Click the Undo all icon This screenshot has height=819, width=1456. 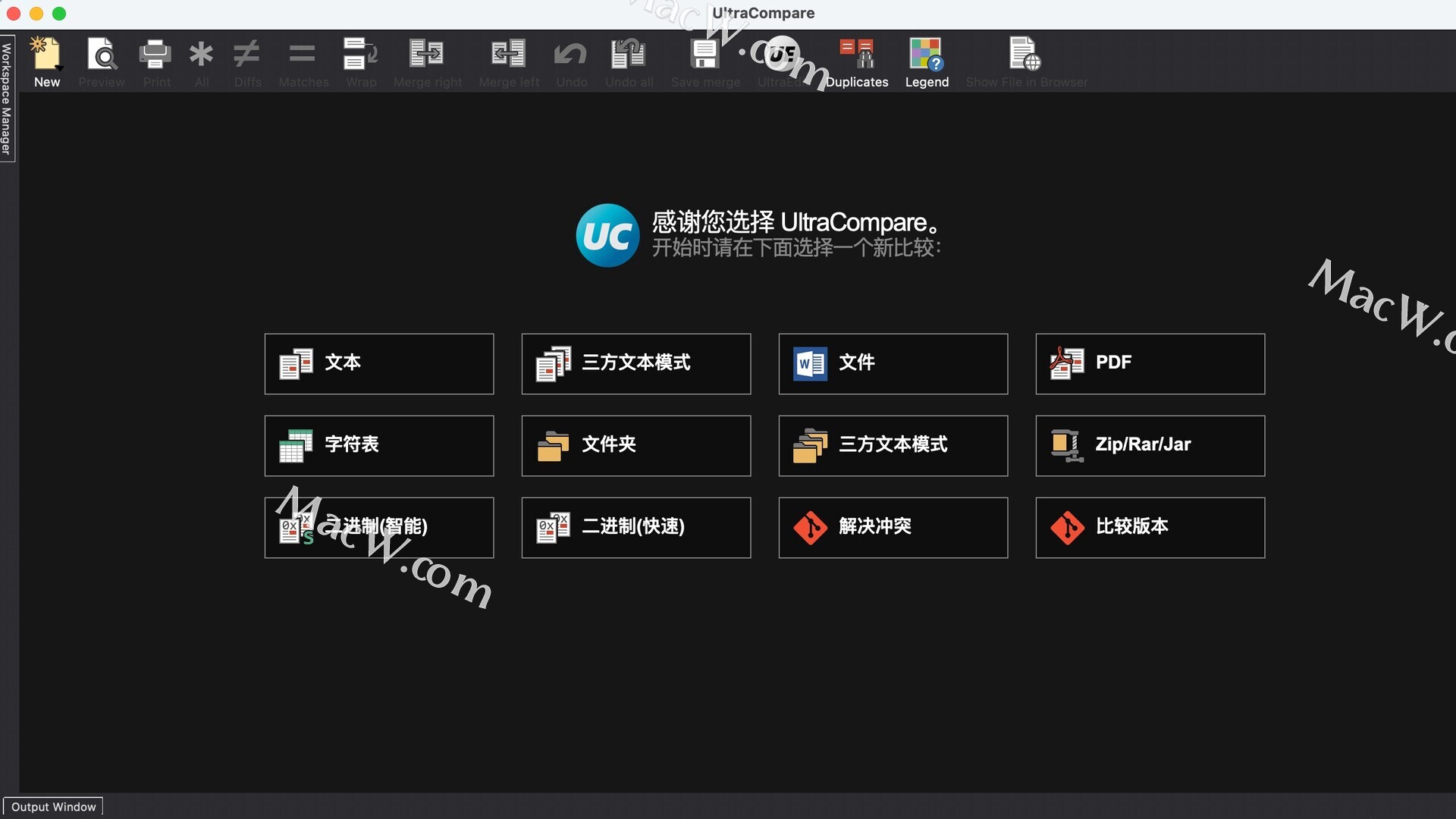(629, 55)
